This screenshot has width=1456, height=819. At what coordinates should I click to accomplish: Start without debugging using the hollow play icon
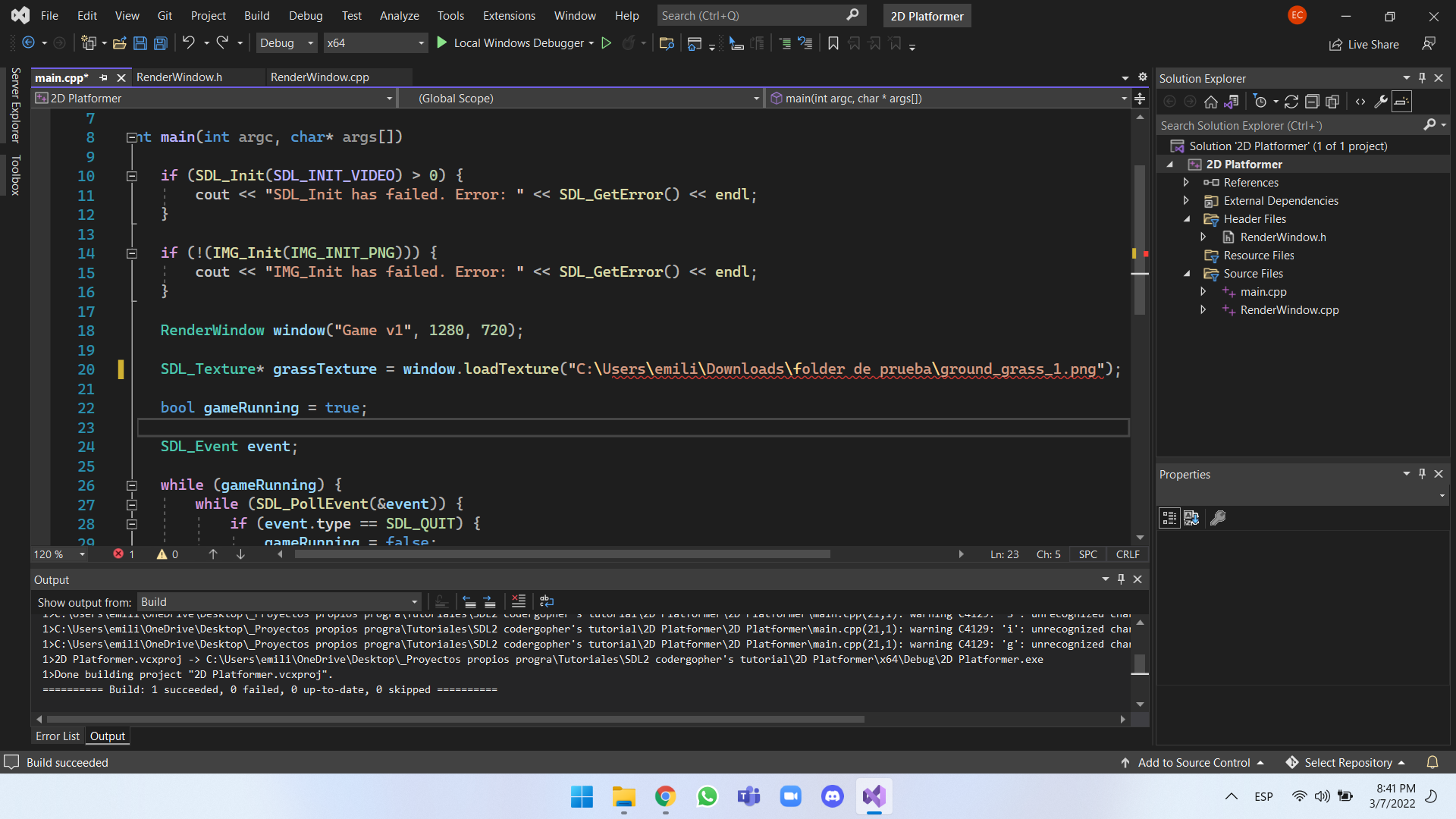tap(607, 43)
